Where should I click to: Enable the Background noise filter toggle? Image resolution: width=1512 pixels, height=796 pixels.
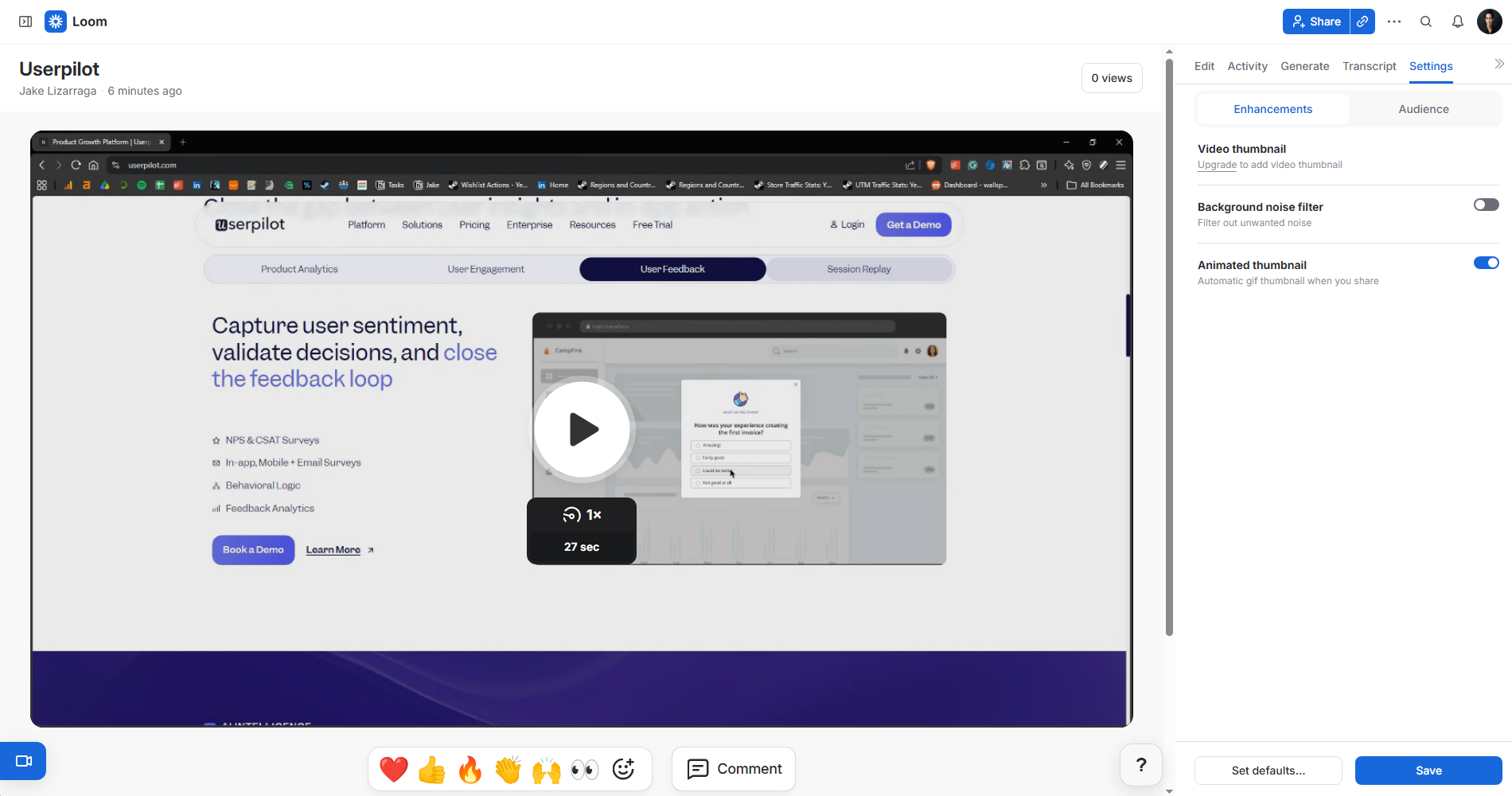coord(1486,205)
